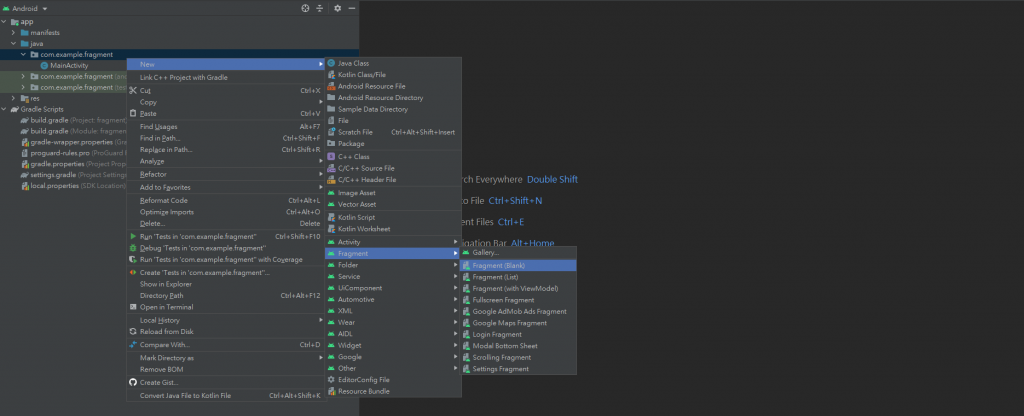Viewport: 1024px width, 416px height.
Task: Open the Local History submenu
Action: 226,320
